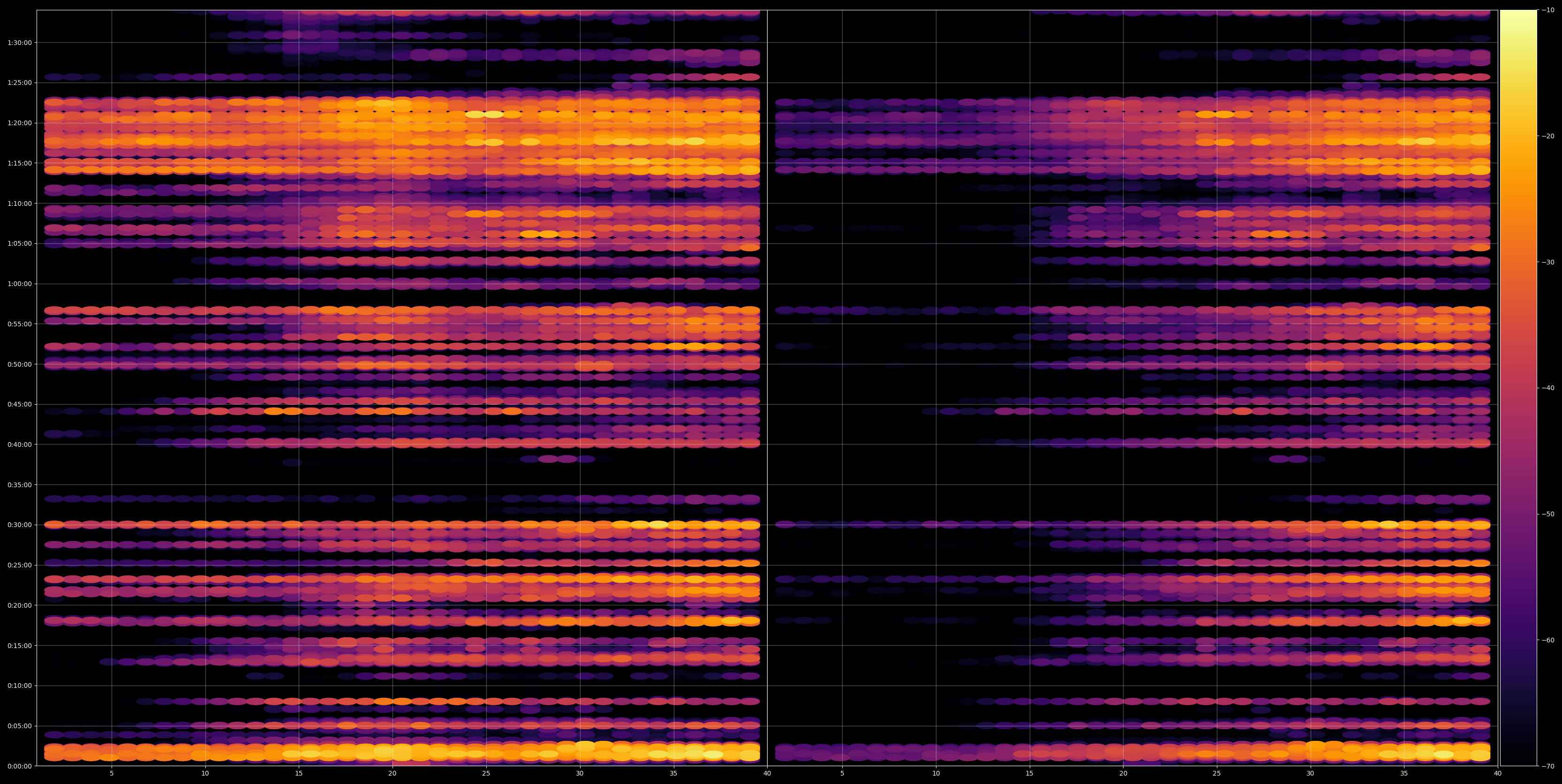The width and height of the screenshot is (1562, 784).
Task: Click the −10 colorbar tick label
Action: point(1547,10)
